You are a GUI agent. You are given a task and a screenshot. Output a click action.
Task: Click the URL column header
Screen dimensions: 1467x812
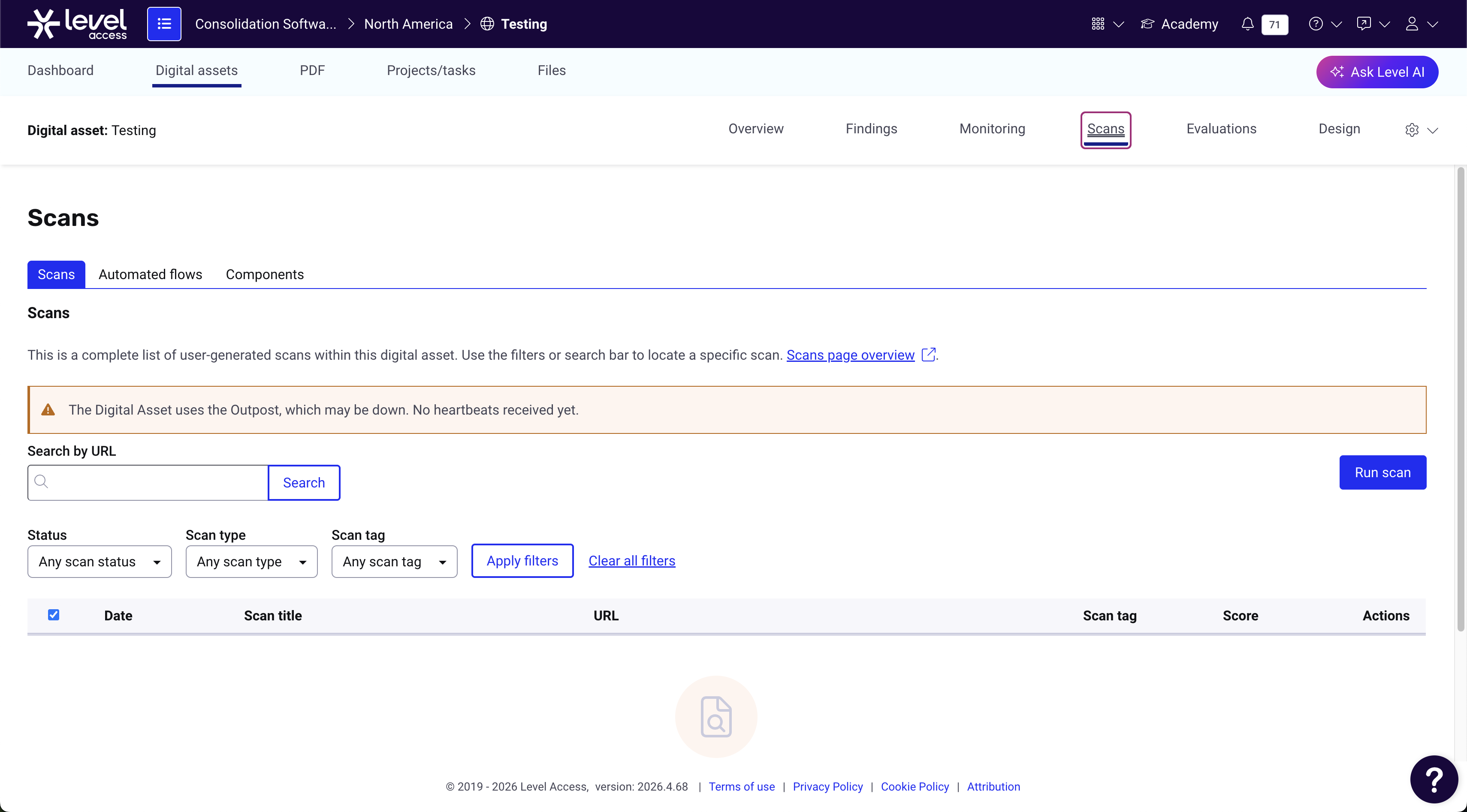point(606,616)
